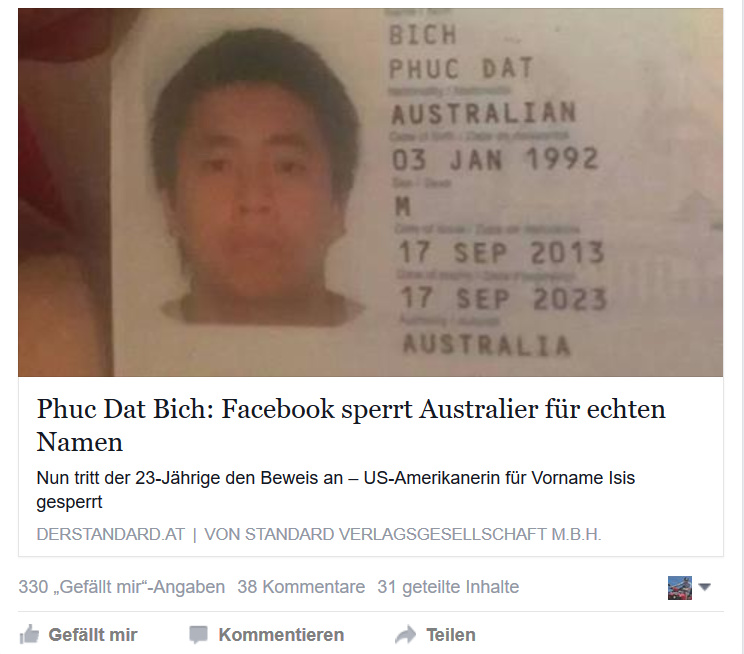
Task: Click the speech bubble comment icon
Action: (x=198, y=635)
